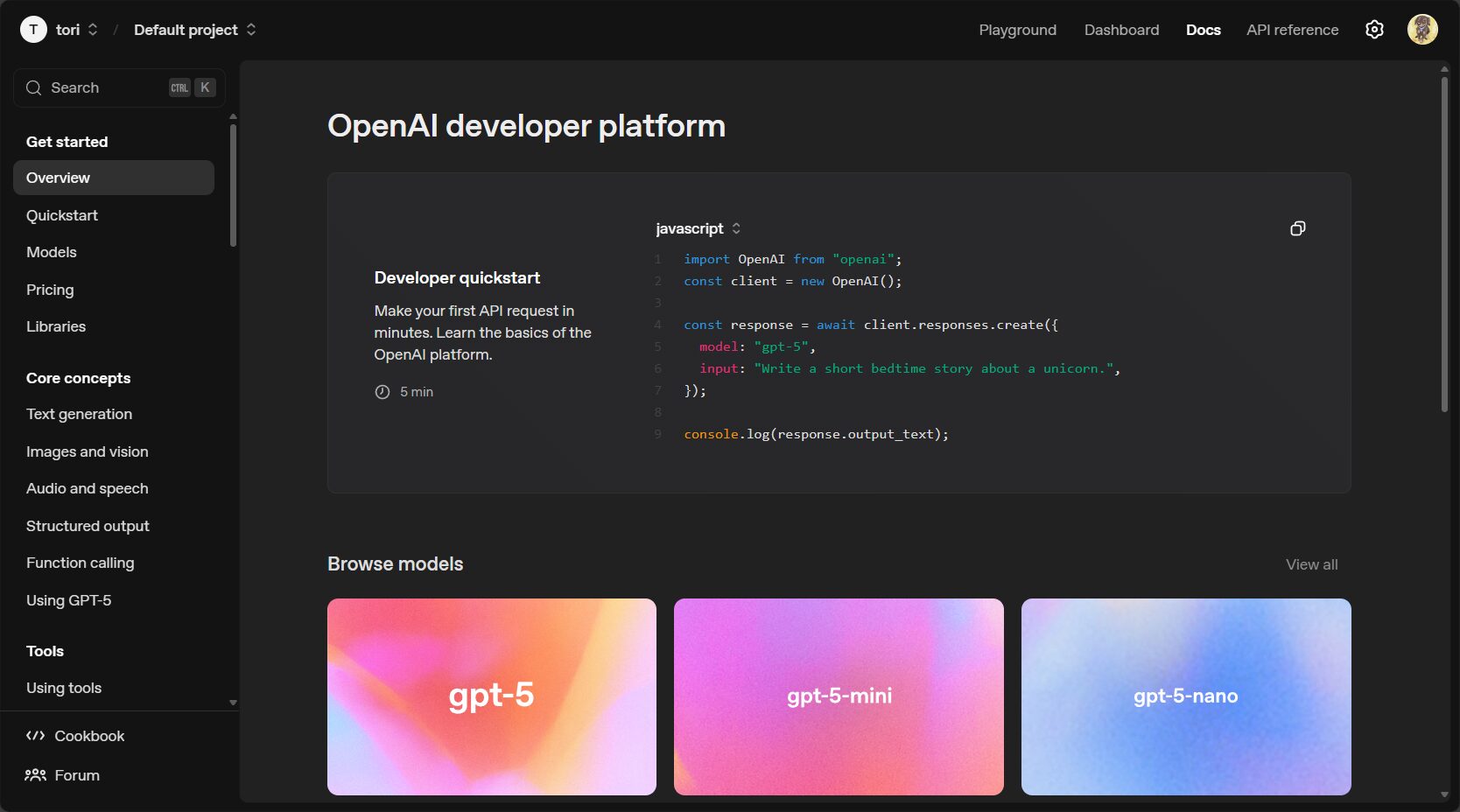Click the main page scroll down arrow
This screenshot has width=1460, height=812.
click(x=1444, y=794)
